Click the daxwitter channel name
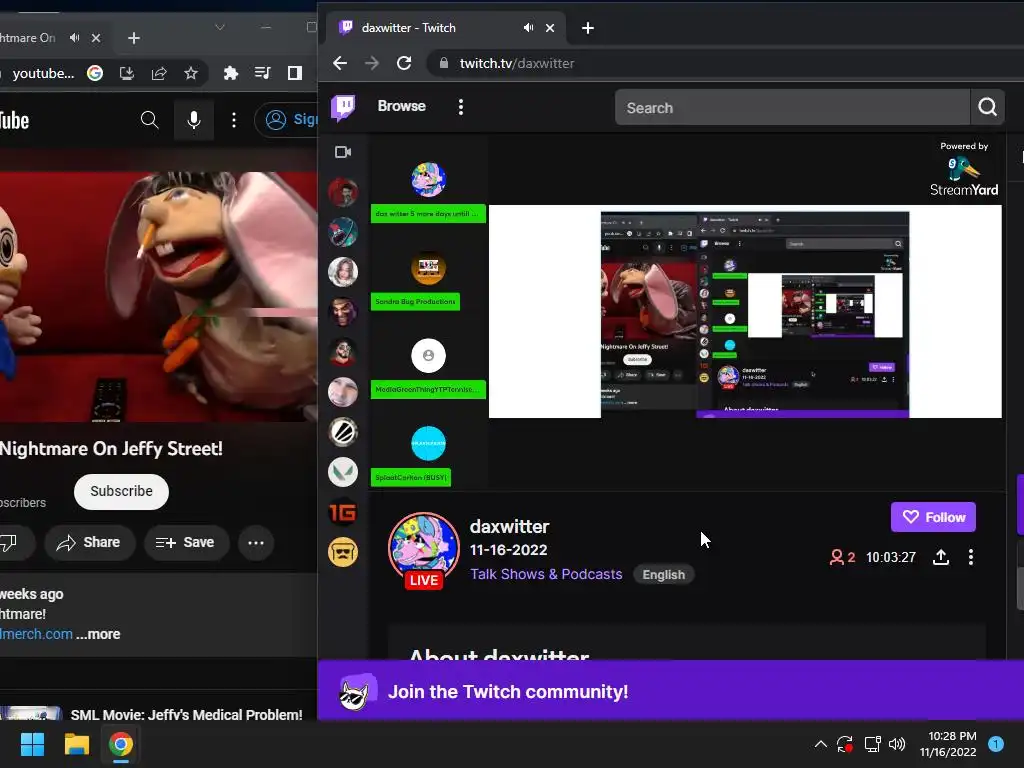The image size is (1024, 768). (x=509, y=526)
